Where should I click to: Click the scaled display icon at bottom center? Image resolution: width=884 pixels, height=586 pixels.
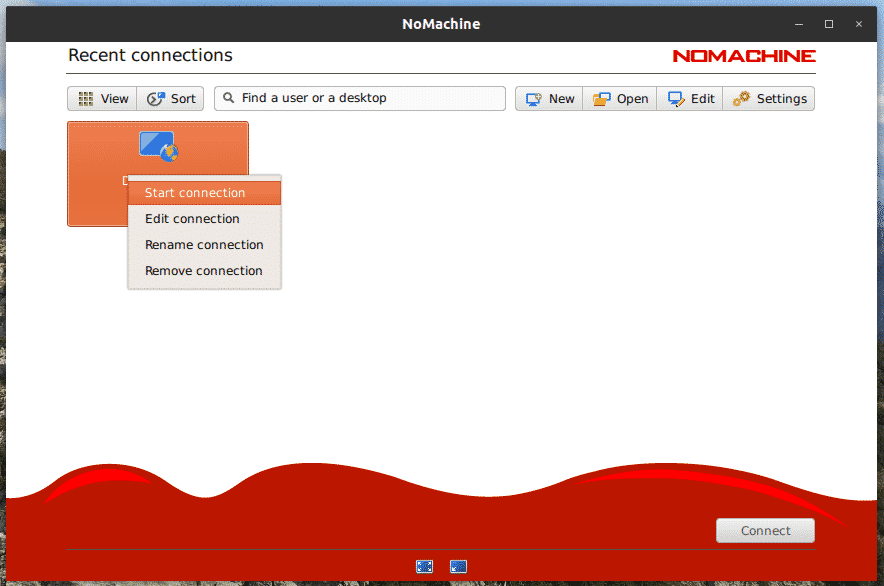tap(458, 566)
